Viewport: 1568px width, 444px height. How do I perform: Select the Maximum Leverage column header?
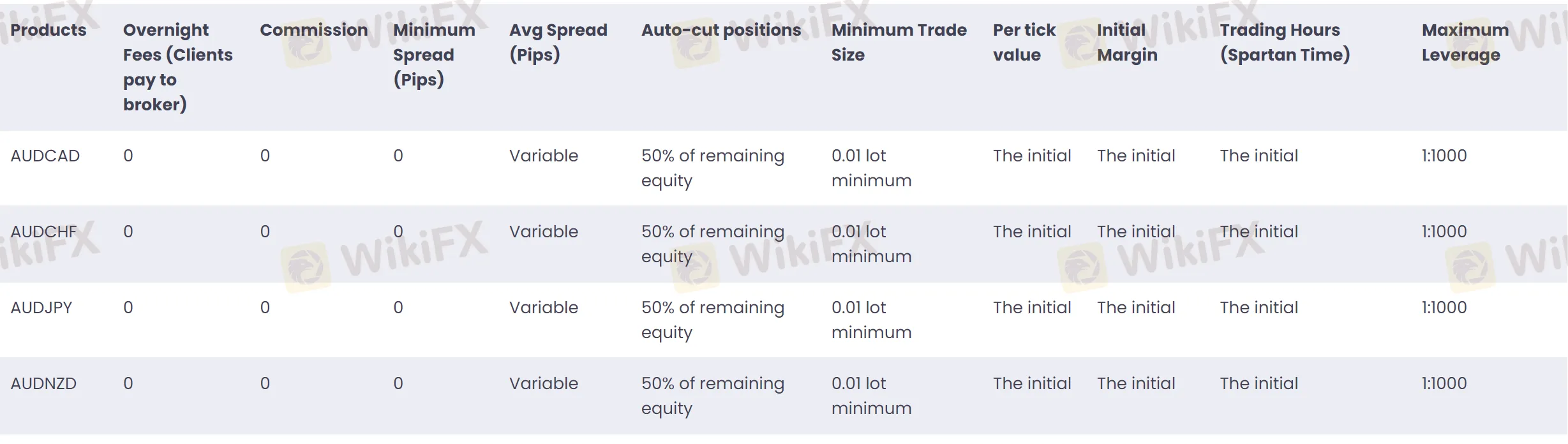coord(1465,42)
